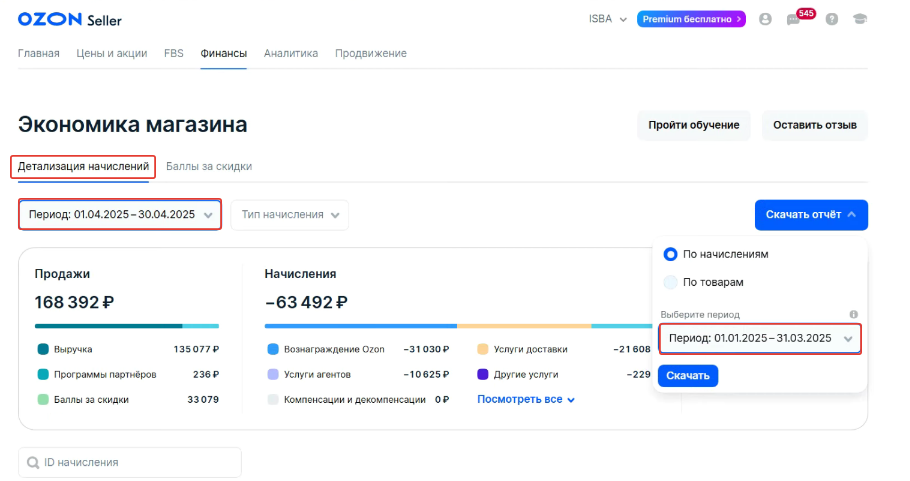Open the Финансы menu item
The height and width of the screenshot is (481, 910).
(x=223, y=53)
